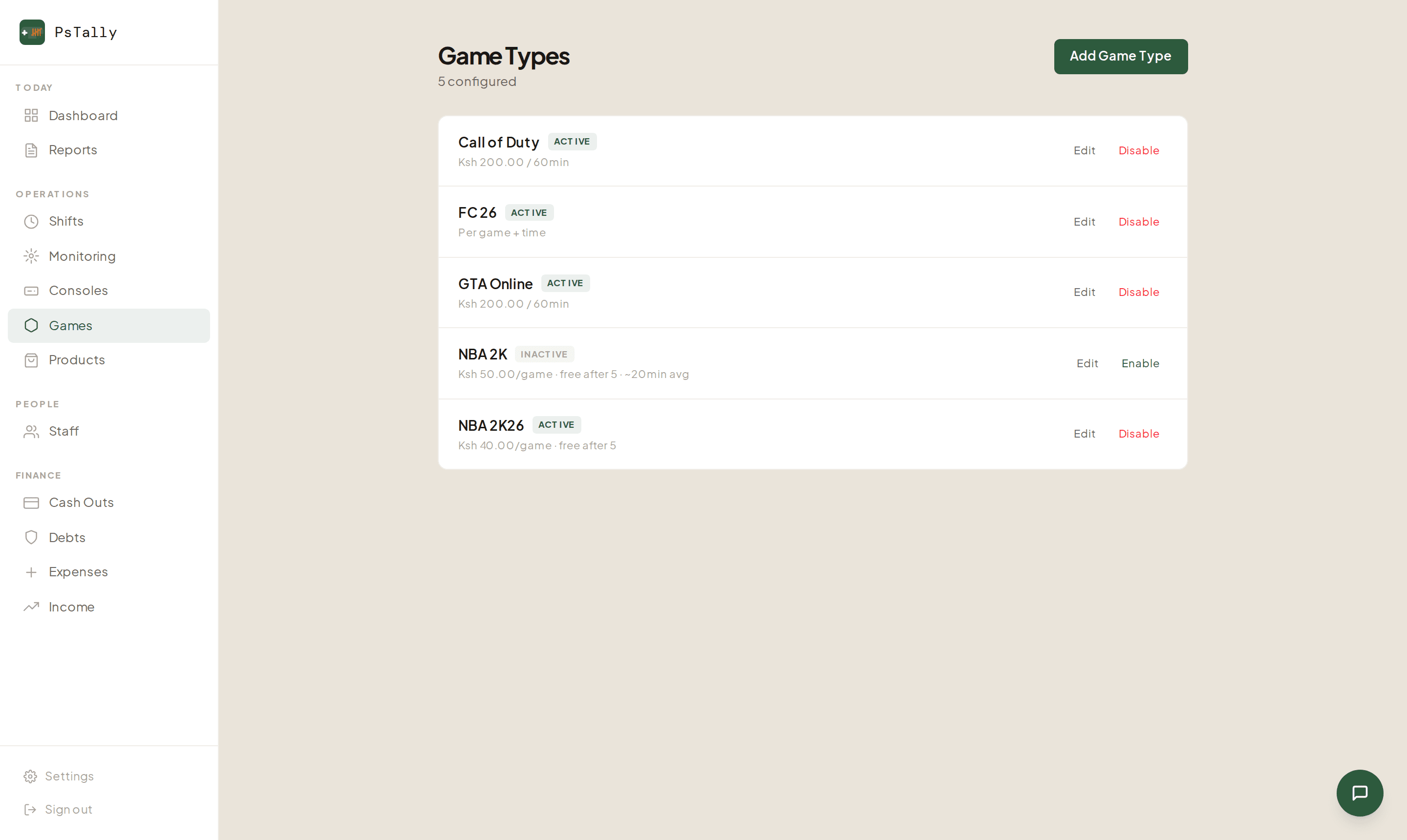Viewport: 1407px width, 840px height.
Task: Go to the Dashboard page
Action: coord(109,115)
